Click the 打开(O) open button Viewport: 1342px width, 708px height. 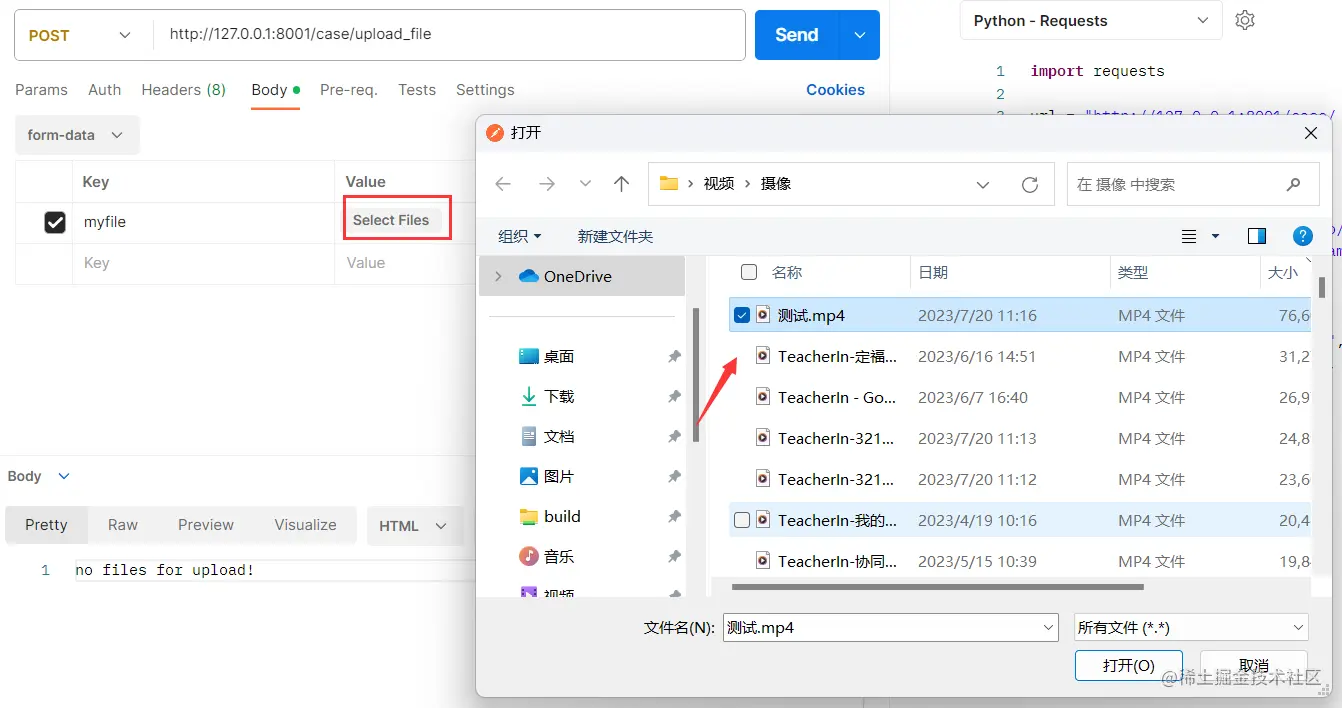tap(1129, 666)
